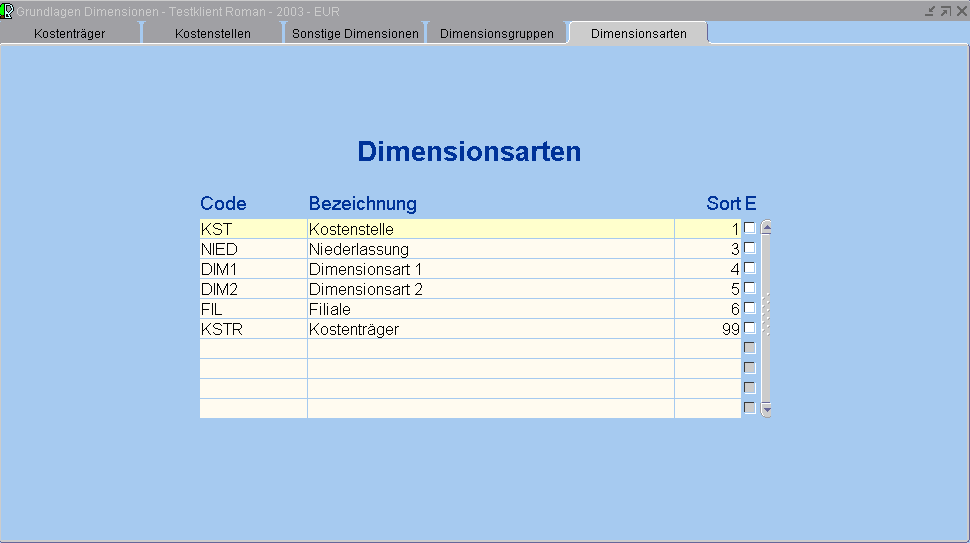Switch to the Kostenträger tab

(69, 34)
